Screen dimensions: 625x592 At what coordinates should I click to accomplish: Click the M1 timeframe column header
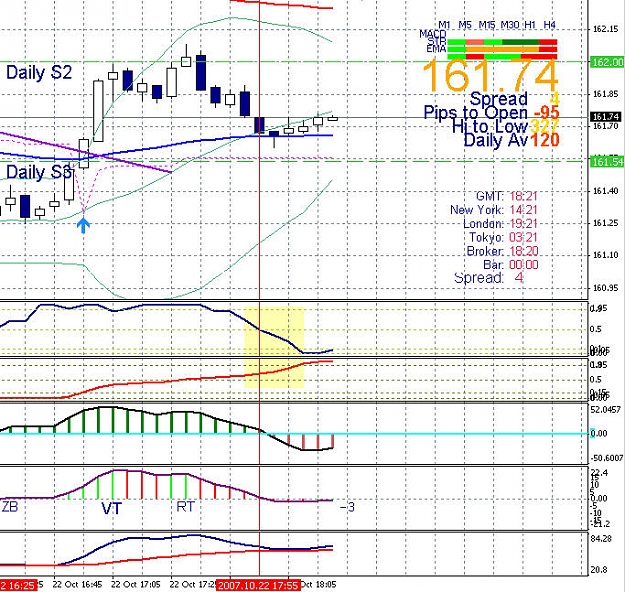tap(444, 25)
